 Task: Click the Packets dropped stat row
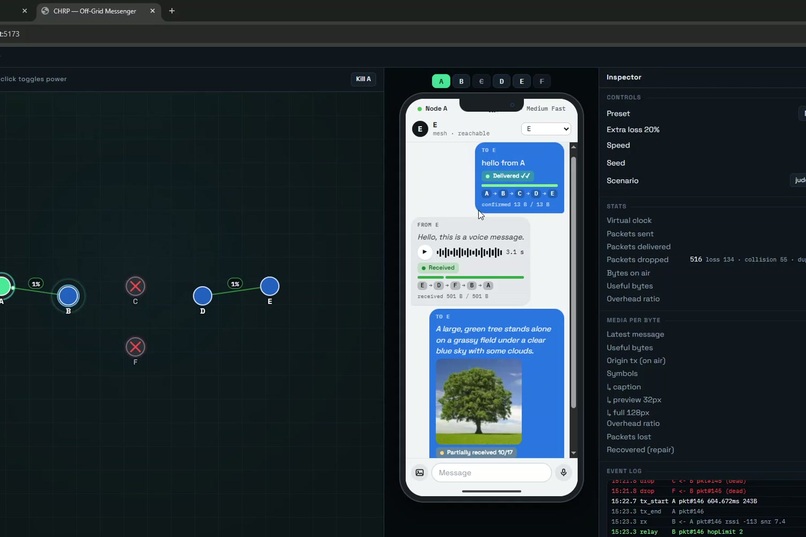pyautogui.click(x=706, y=260)
